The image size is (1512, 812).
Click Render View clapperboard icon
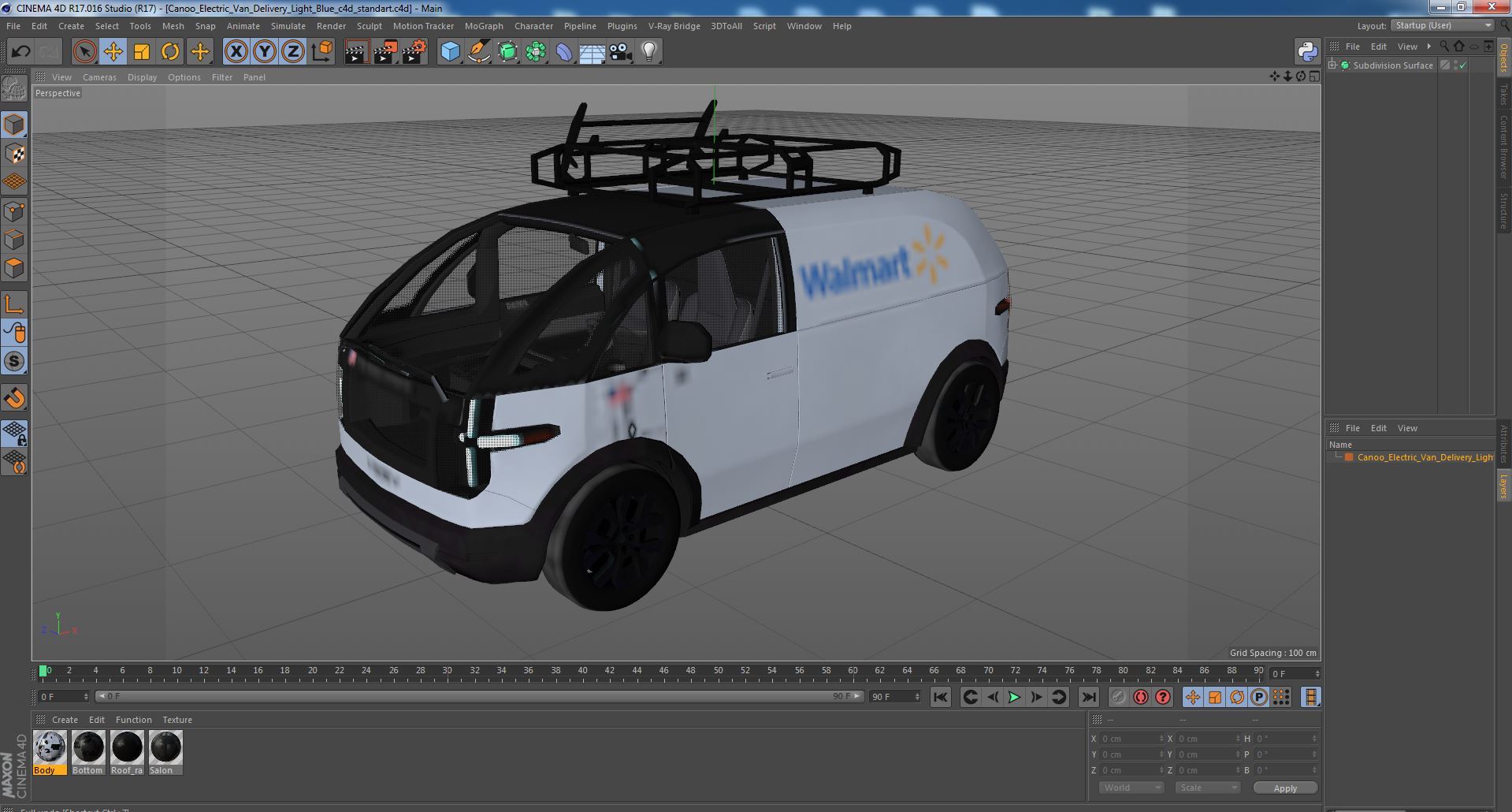coord(356,52)
